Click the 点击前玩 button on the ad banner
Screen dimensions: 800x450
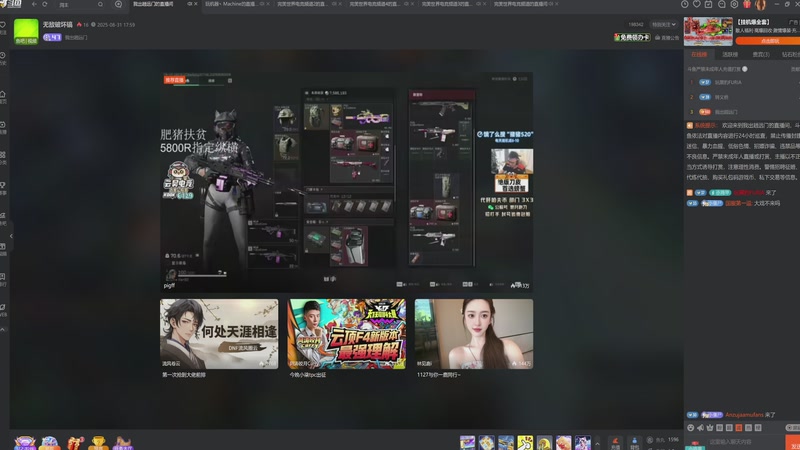pos(769,41)
